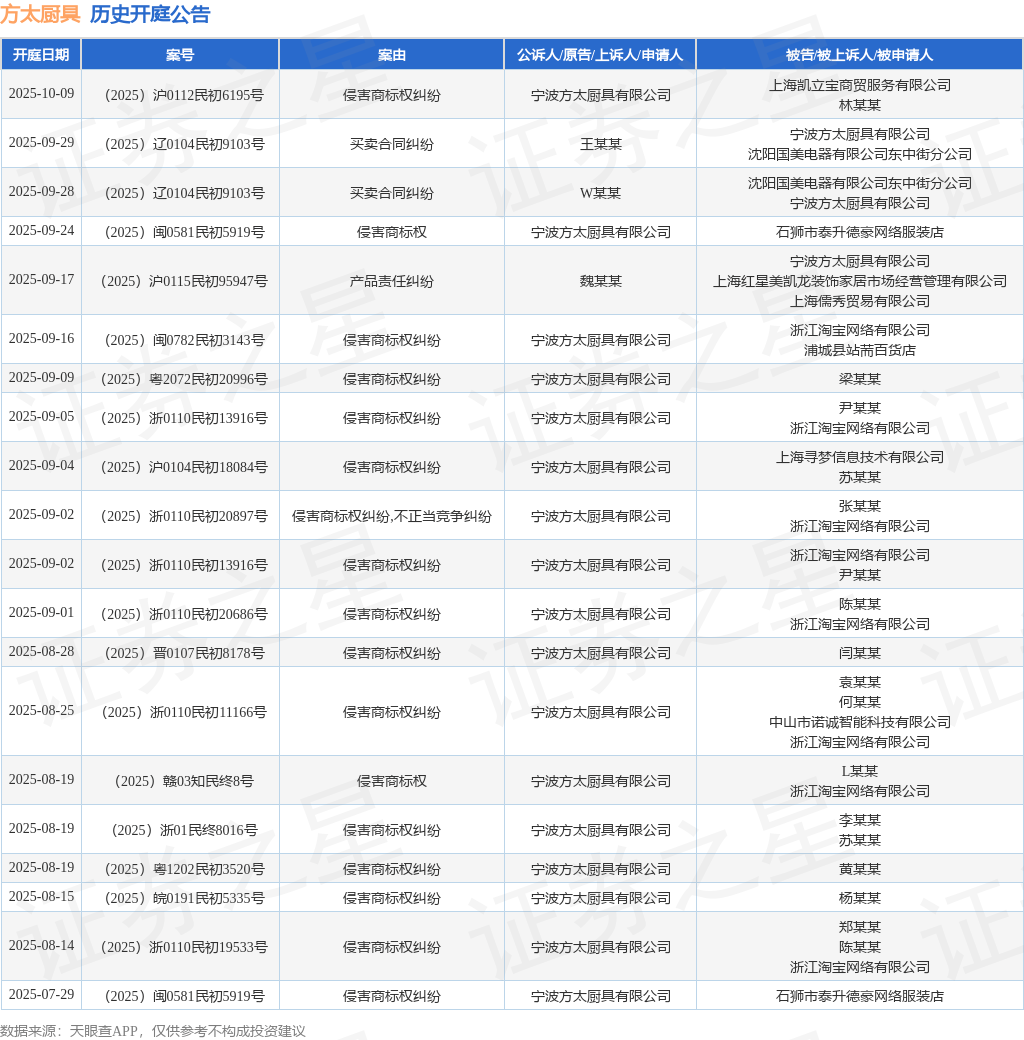1024x1040 pixels.
Task: Select the date cell 2025-08-25
Action: [41, 711]
